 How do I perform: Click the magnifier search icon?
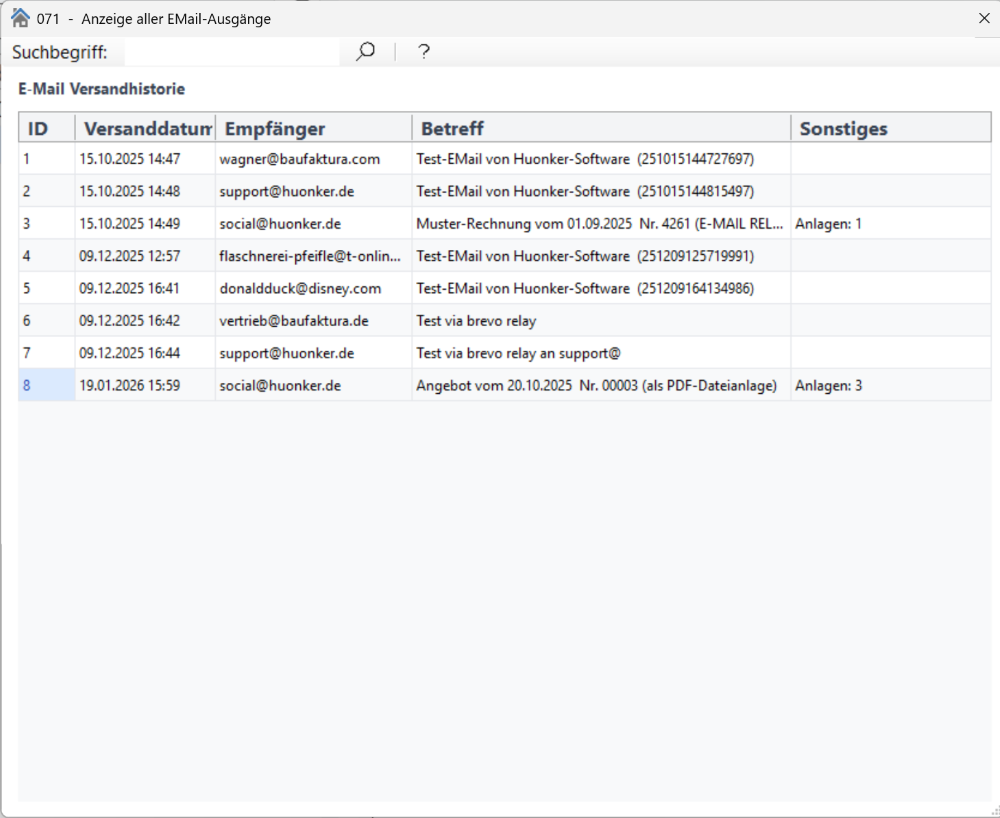[x=365, y=52]
